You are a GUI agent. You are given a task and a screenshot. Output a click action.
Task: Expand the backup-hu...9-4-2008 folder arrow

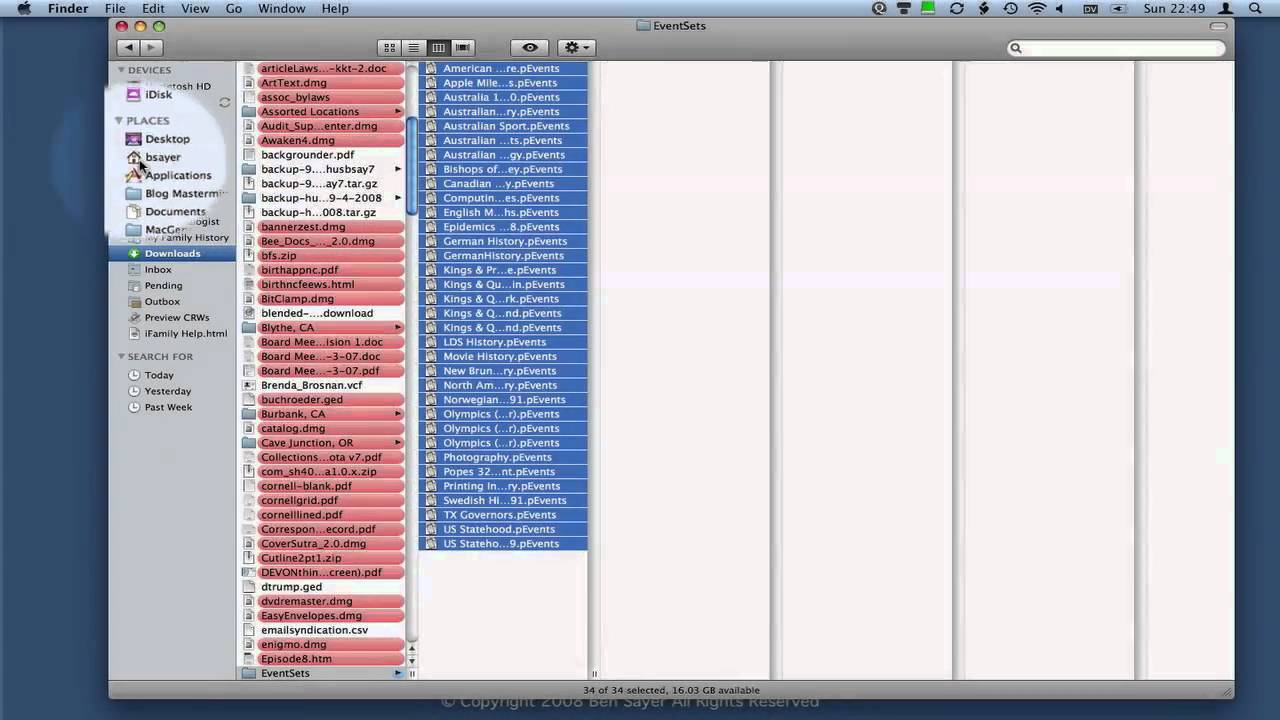(x=398, y=198)
